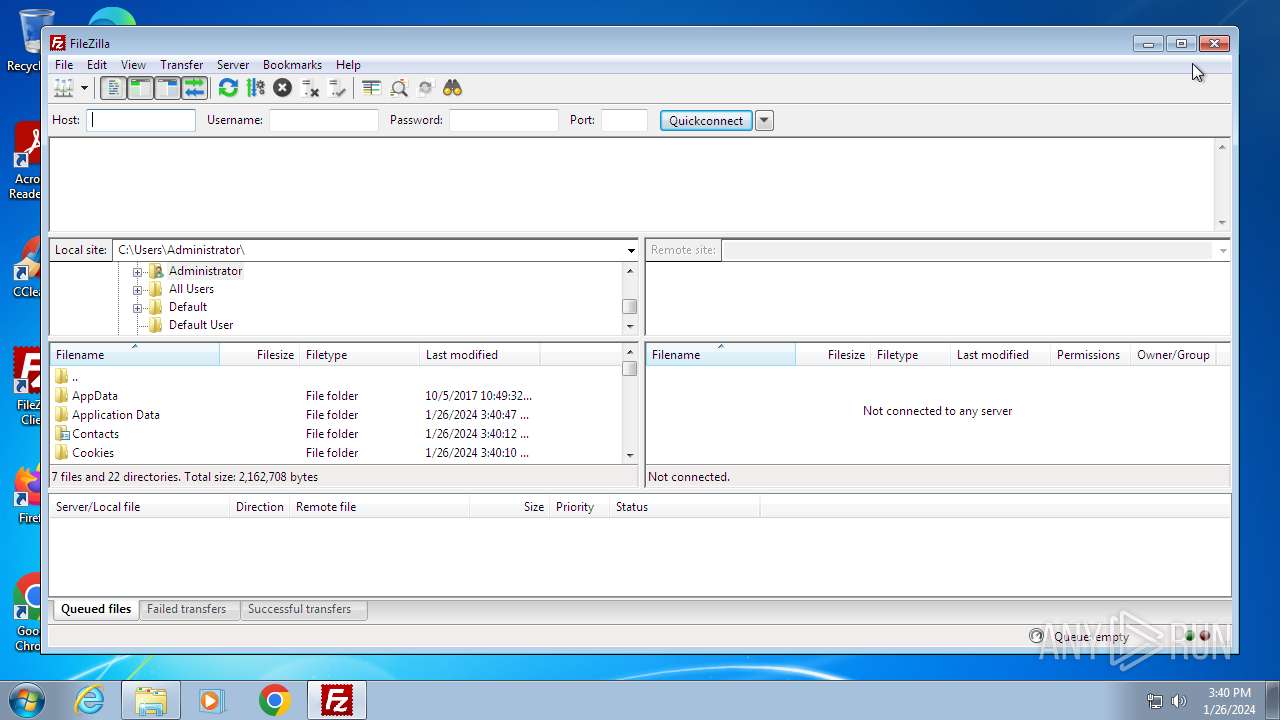Cancel the current operation
Viewport: 1280px width, 720px height.
283,88
